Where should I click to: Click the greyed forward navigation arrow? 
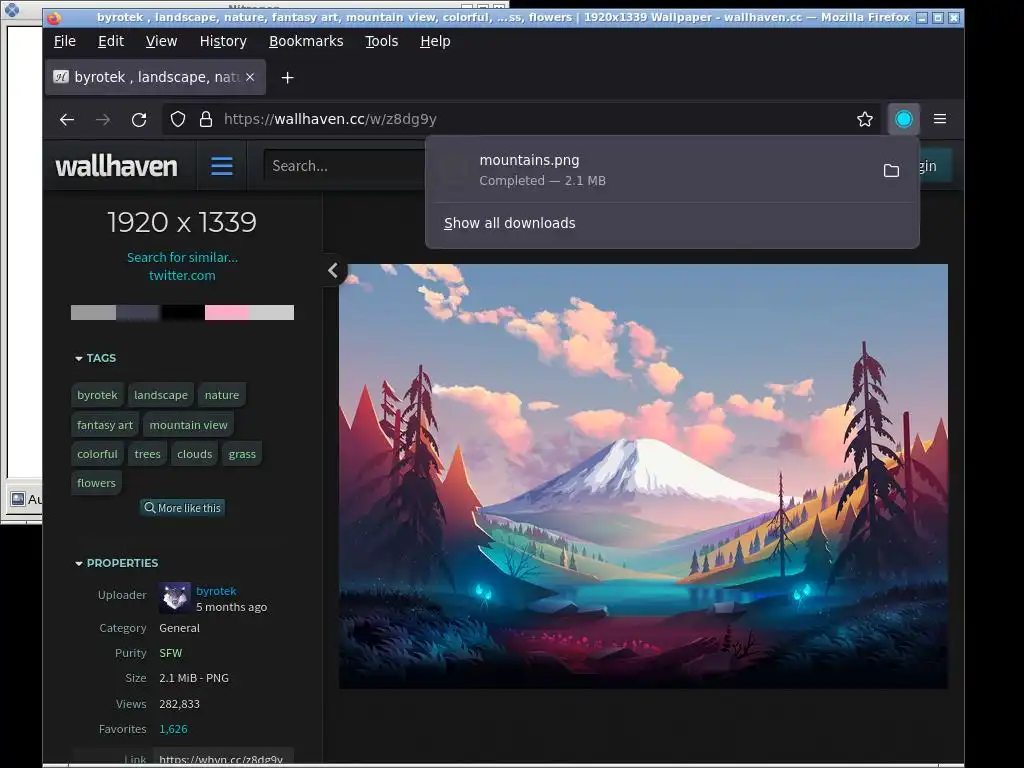[103, 120]
